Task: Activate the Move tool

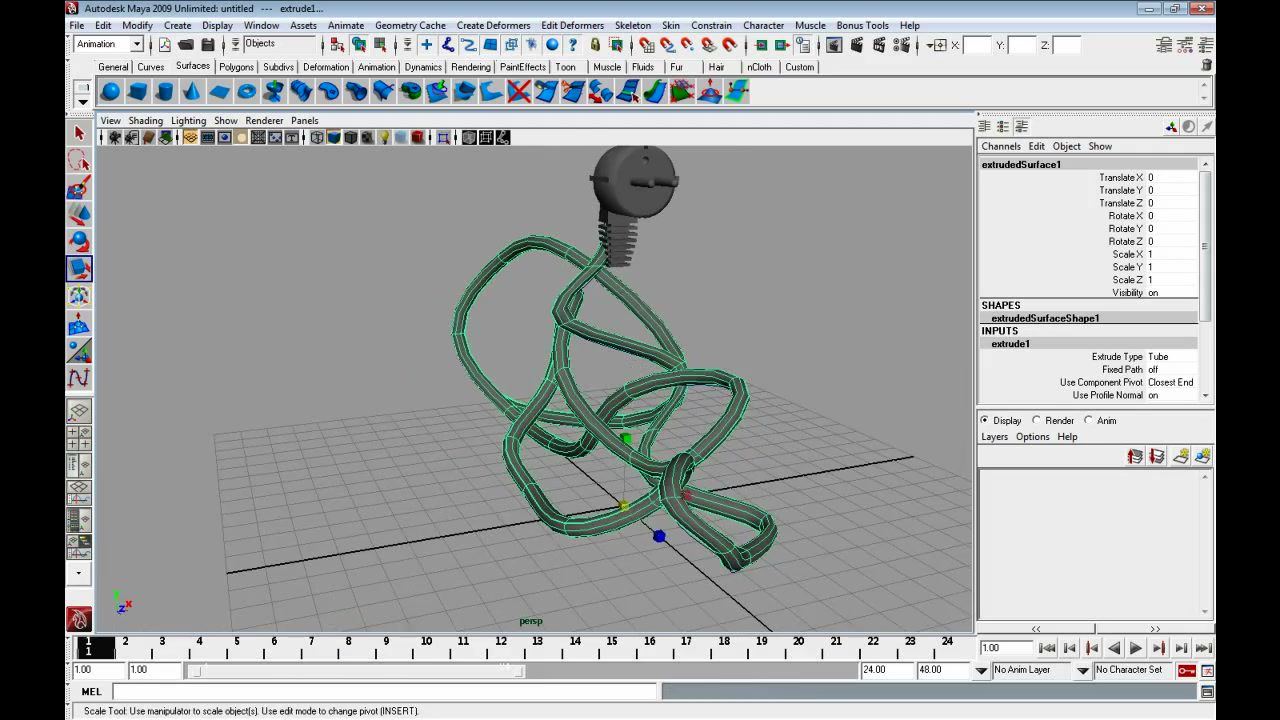Action: click(79, 215)
